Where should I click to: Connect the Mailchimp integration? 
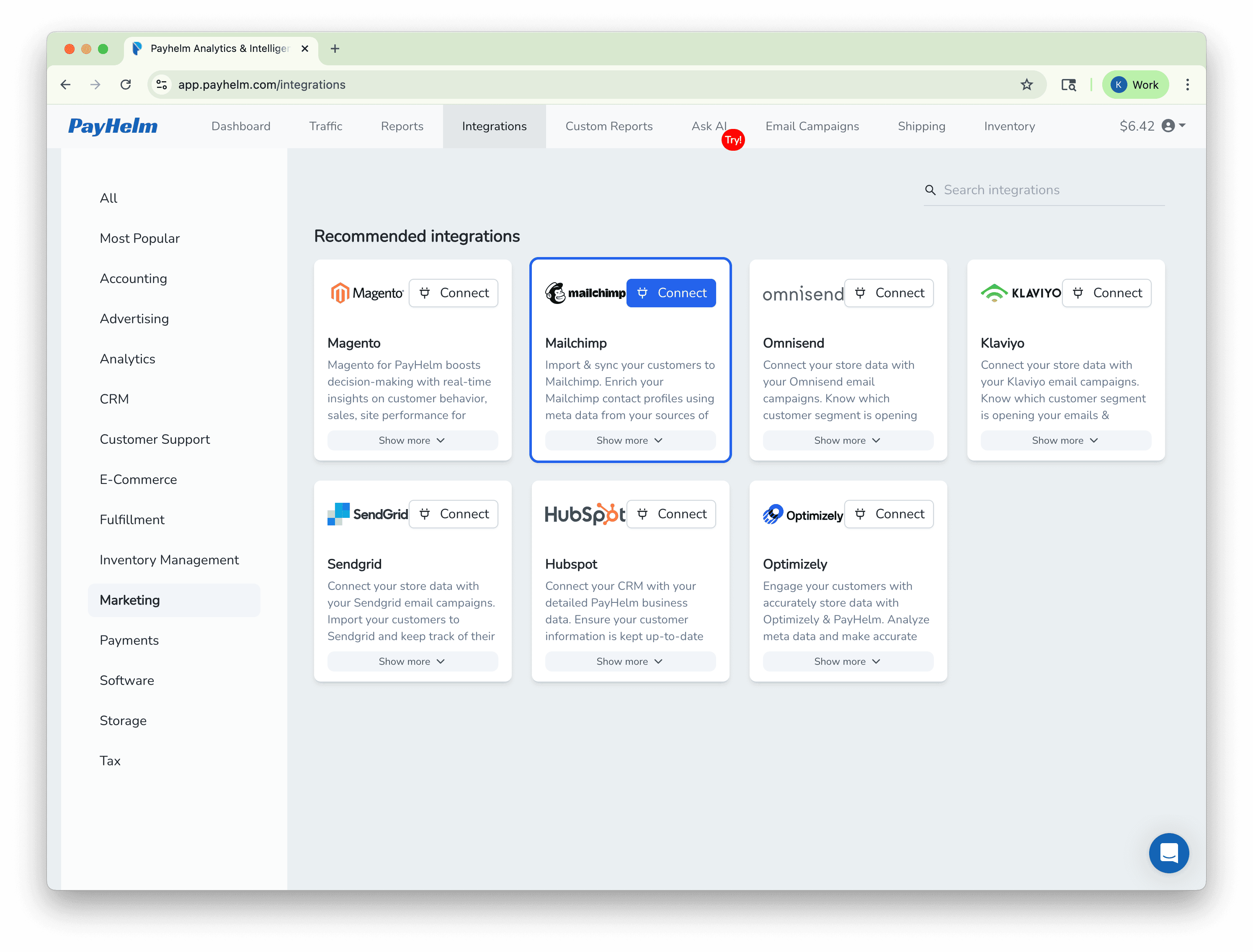click(671, 293)
